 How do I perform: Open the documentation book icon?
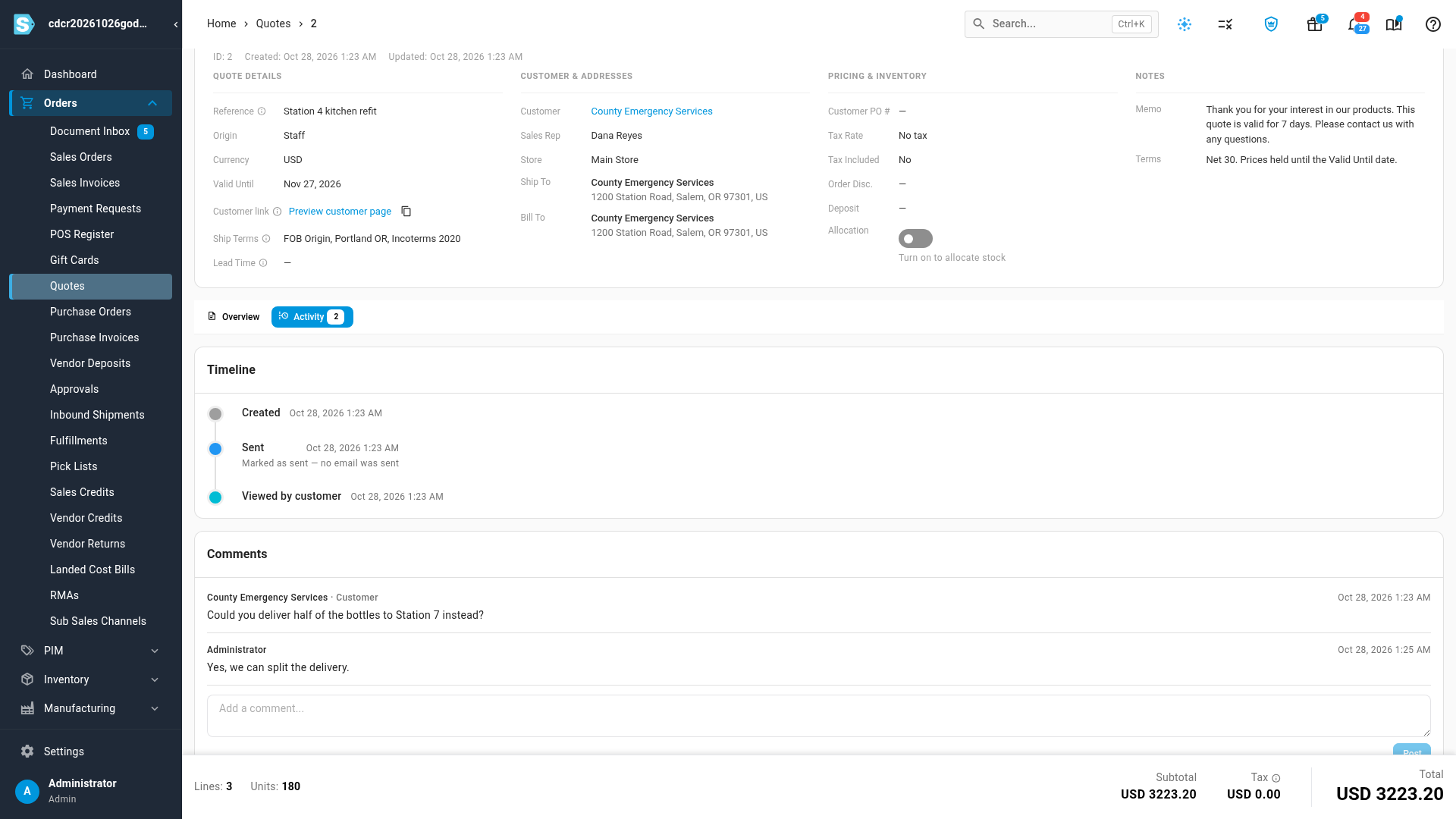pos(1394,24)
